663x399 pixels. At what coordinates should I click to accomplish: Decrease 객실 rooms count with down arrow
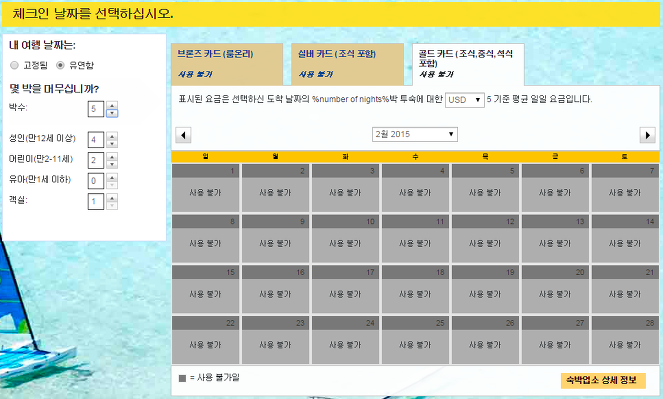point(112,205)
